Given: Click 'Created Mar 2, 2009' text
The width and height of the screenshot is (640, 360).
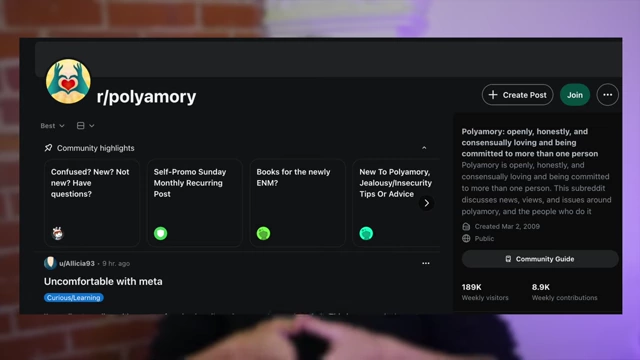Looking at the screenshot, I should click(x=507, y=226).
